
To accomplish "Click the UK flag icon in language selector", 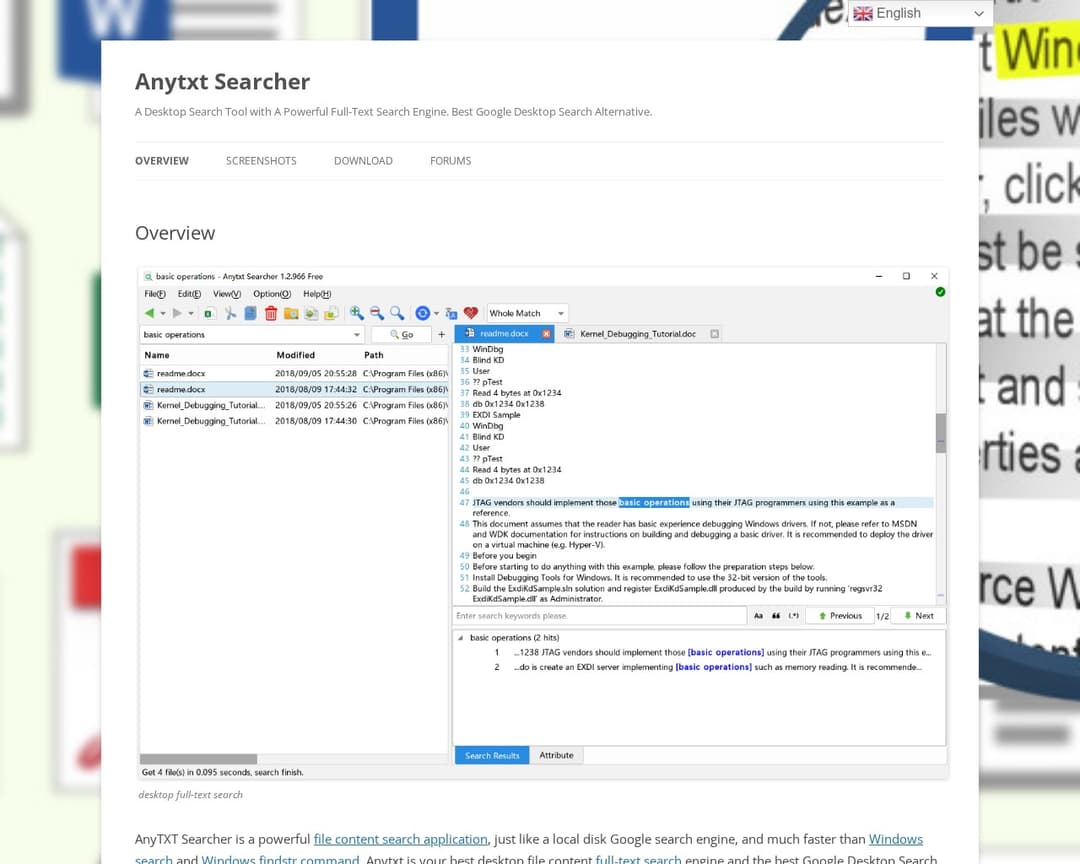I will click(x=863, y=14).
